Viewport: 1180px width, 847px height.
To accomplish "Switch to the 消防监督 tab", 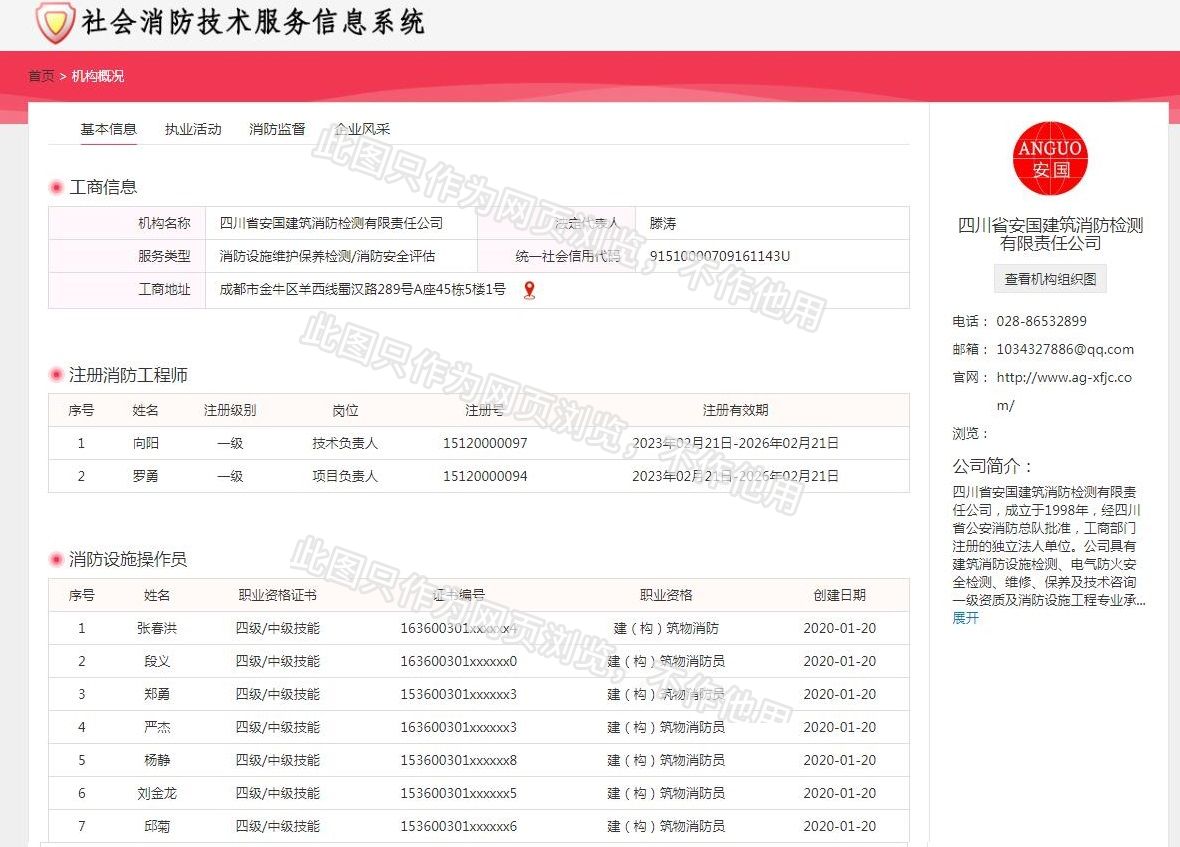I will pos(277,129).
